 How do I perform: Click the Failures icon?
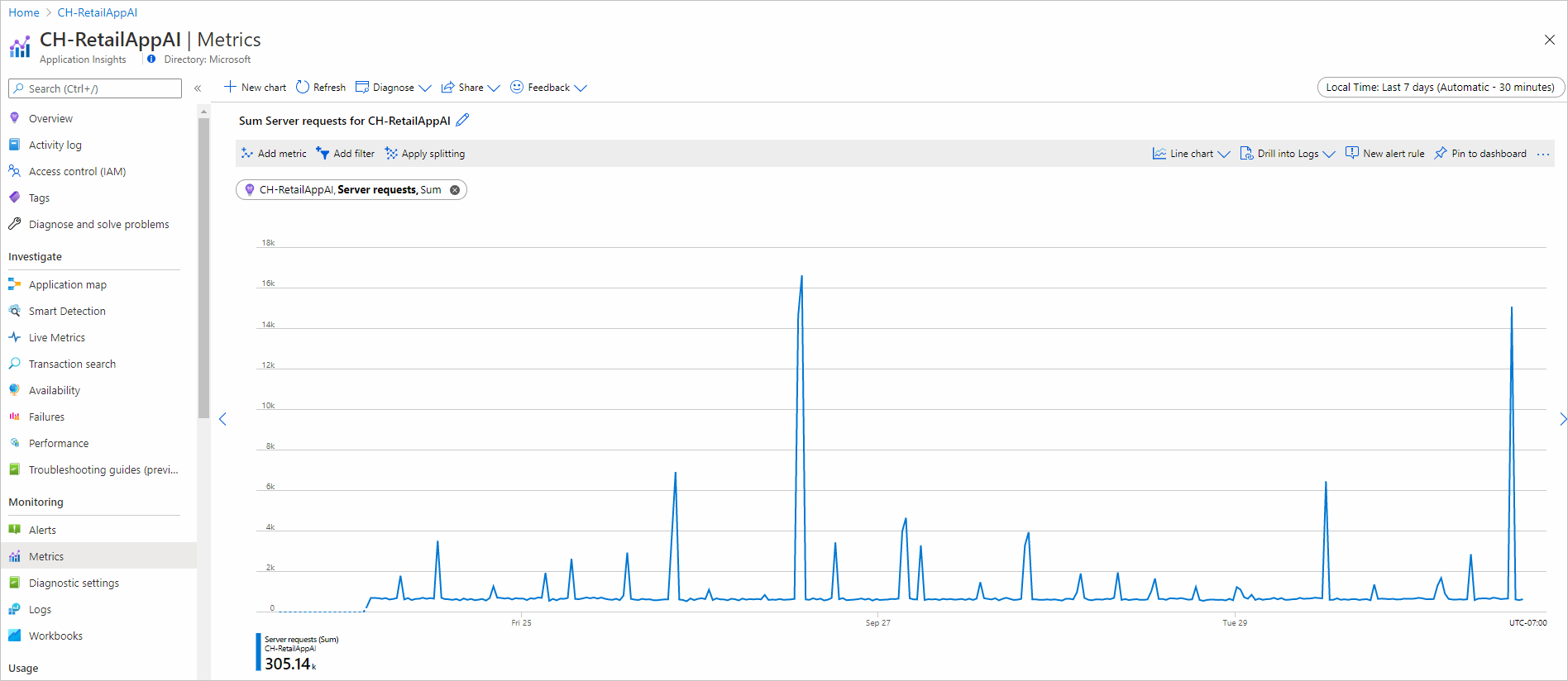[x=15, y=417]
